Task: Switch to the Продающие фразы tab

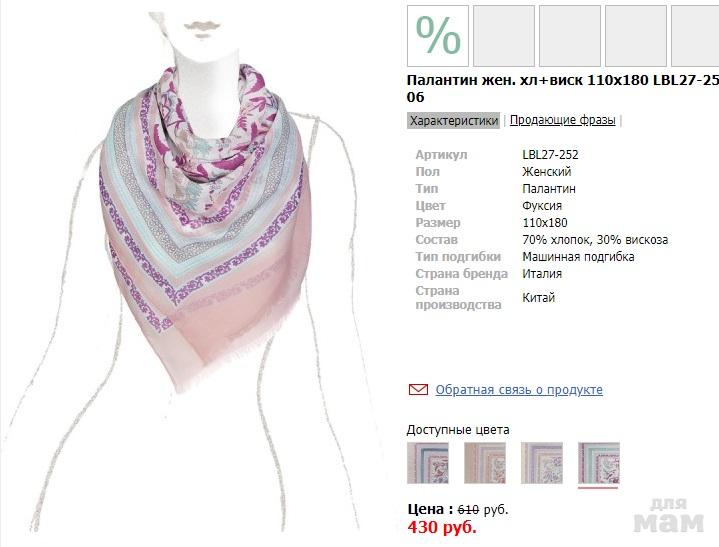Action: (562, 120)
